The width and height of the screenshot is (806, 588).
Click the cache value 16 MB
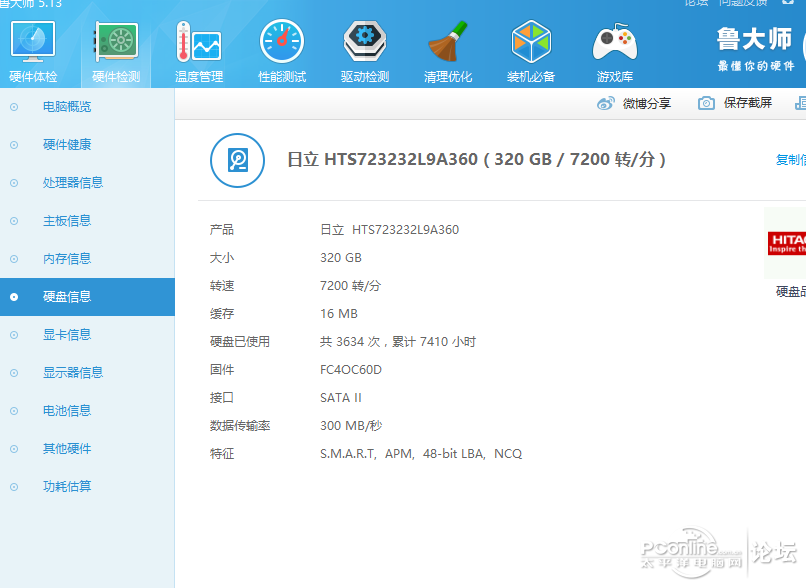[339, 314]
